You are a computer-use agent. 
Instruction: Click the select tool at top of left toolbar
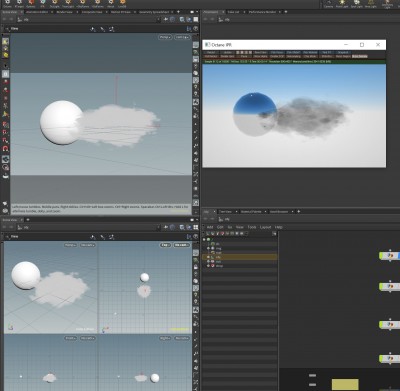point(5,41)
